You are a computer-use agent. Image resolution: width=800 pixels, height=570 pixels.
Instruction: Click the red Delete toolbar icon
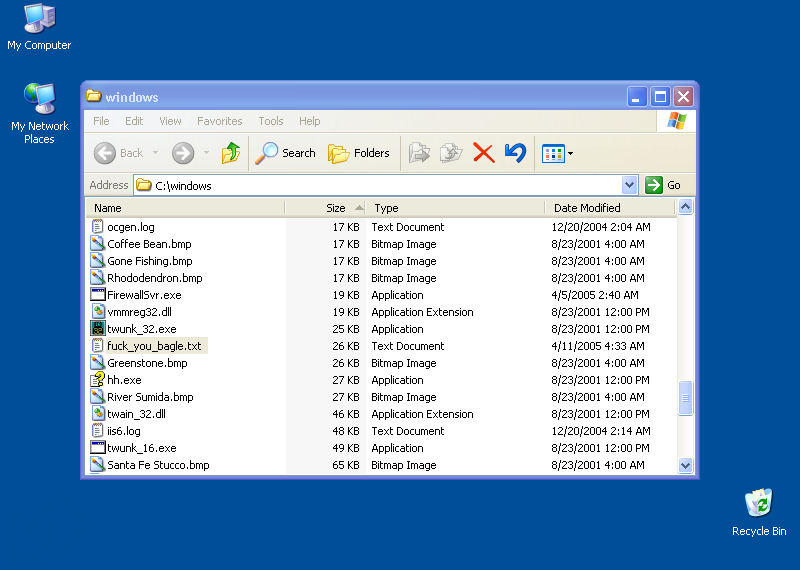point(484,153)
